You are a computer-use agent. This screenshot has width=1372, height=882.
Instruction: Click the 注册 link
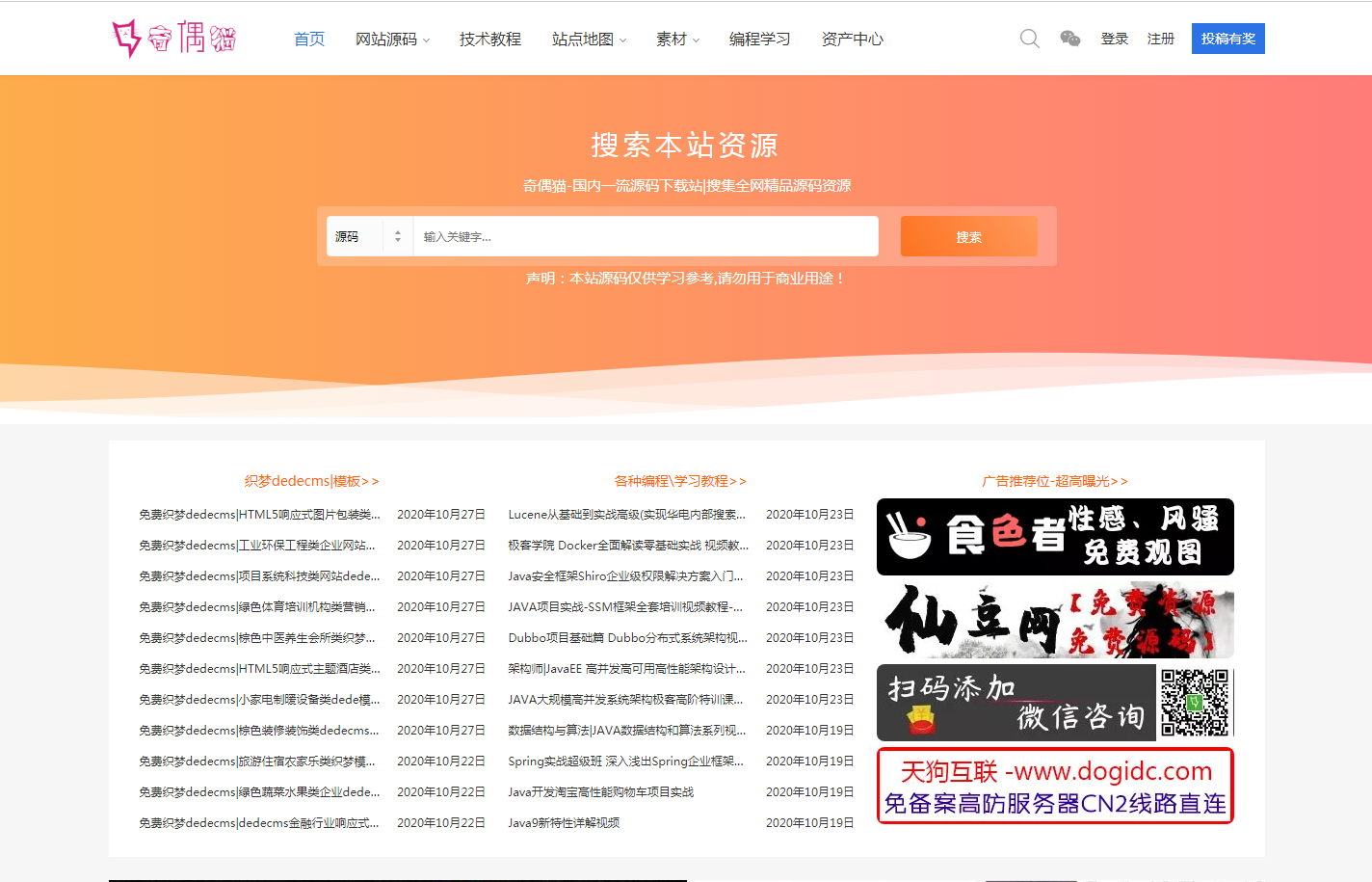pos(1160,39)
